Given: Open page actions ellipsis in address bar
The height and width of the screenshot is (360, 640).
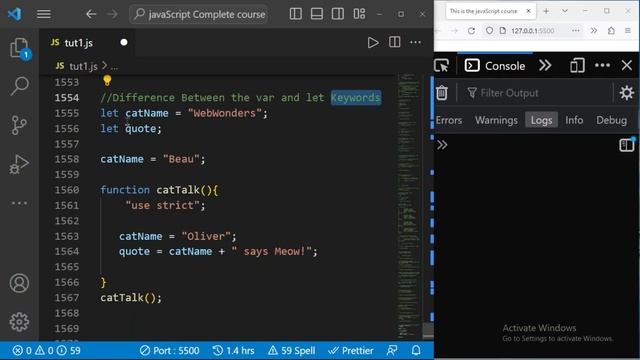Looking at the screenshot, I should pyautogui.click(x=576, y=31).
